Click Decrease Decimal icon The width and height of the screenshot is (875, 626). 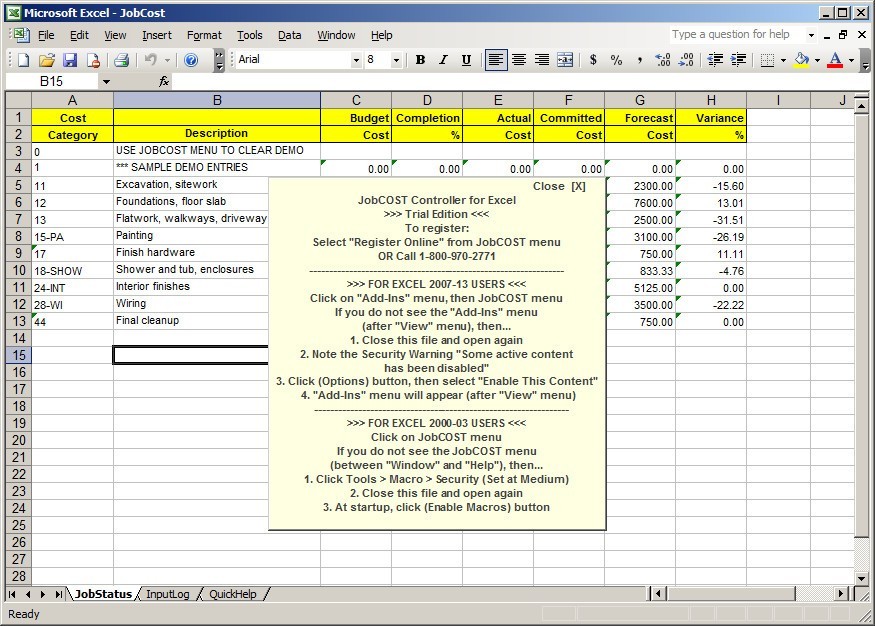[x=686, y=60]
